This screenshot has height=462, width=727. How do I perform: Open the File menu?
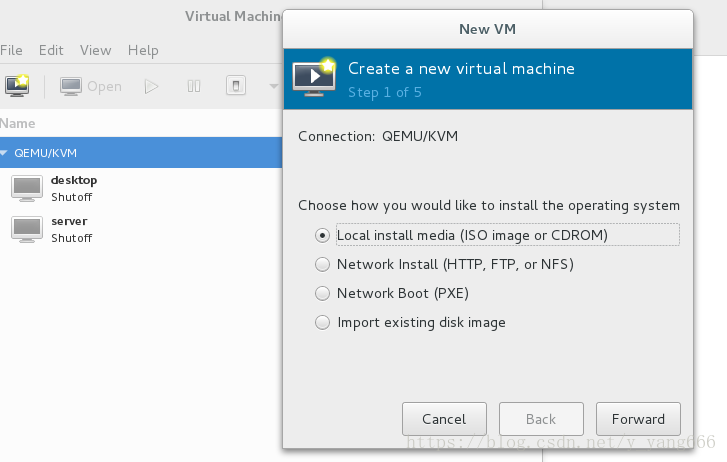[11, 50]
